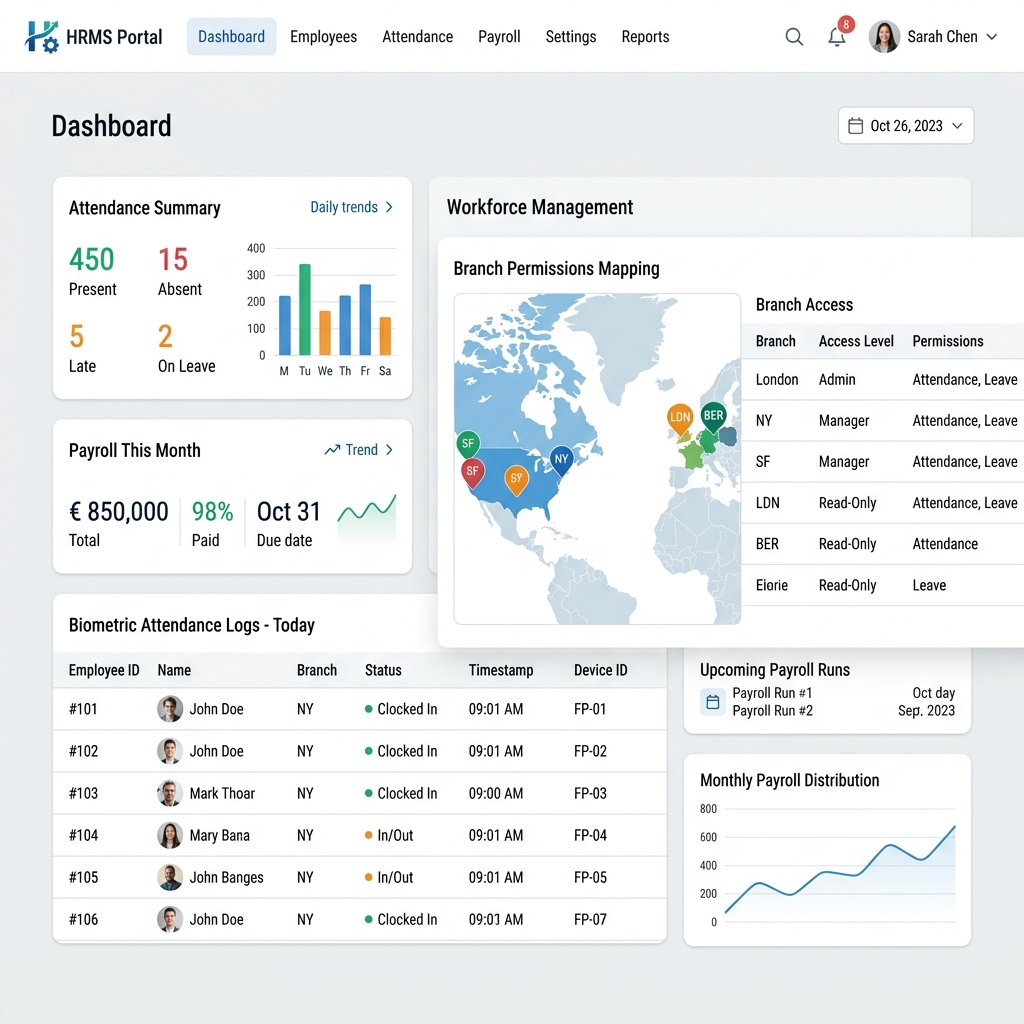Click Mary Bana's avatar photo

coord(170,835)
